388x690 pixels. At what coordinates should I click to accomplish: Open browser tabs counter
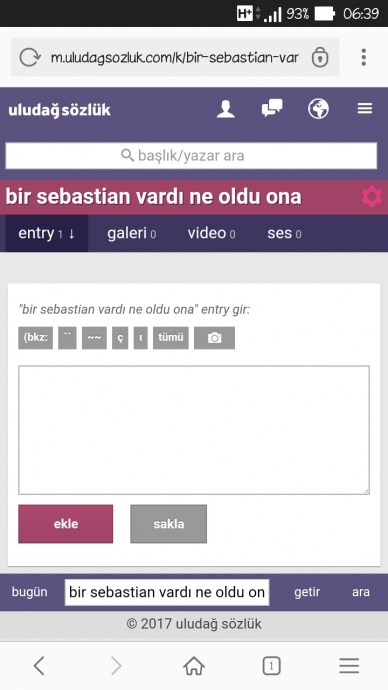coord(271,666)
